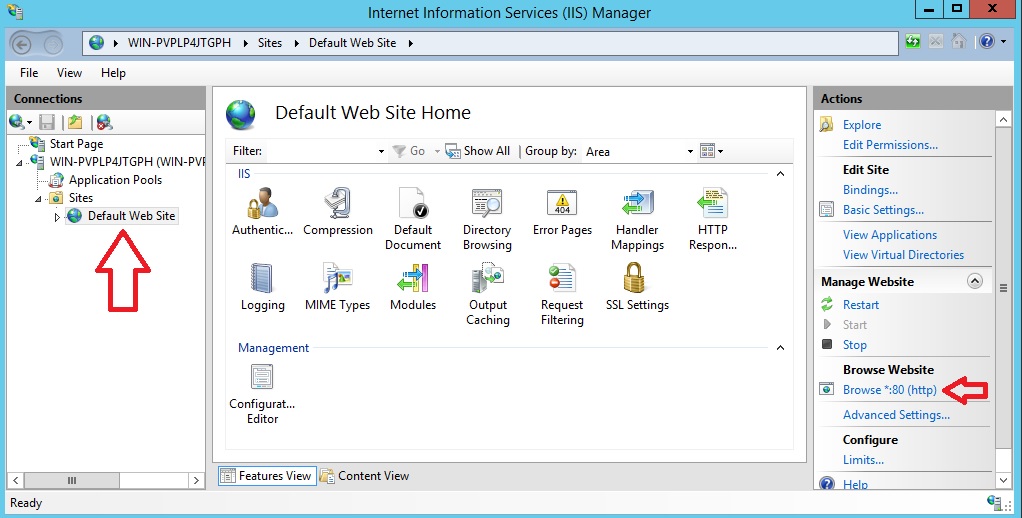
Task: Expand the Default Web Site tree node
Action: point(57,217)
